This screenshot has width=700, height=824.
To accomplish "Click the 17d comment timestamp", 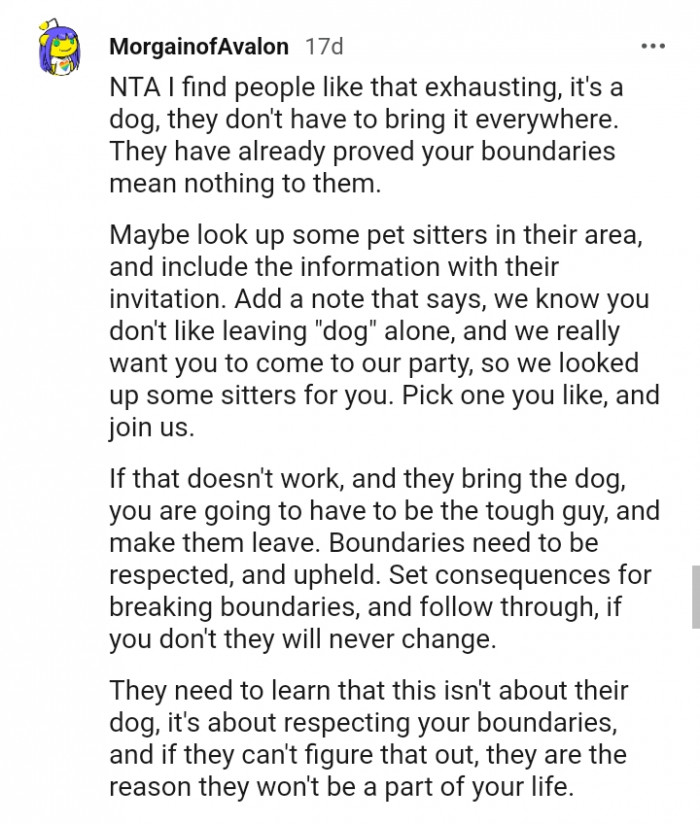I will 323,47.
